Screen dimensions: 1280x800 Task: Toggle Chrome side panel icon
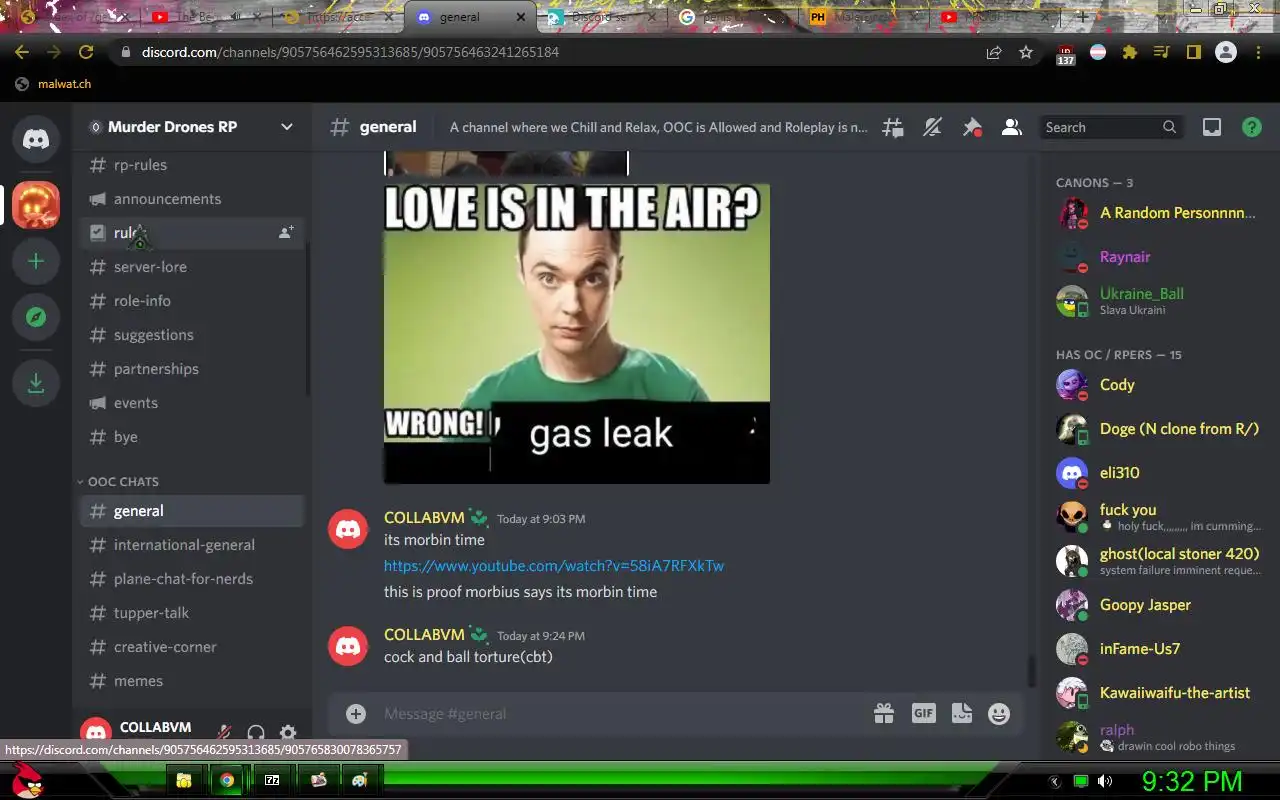(1193, 52)
